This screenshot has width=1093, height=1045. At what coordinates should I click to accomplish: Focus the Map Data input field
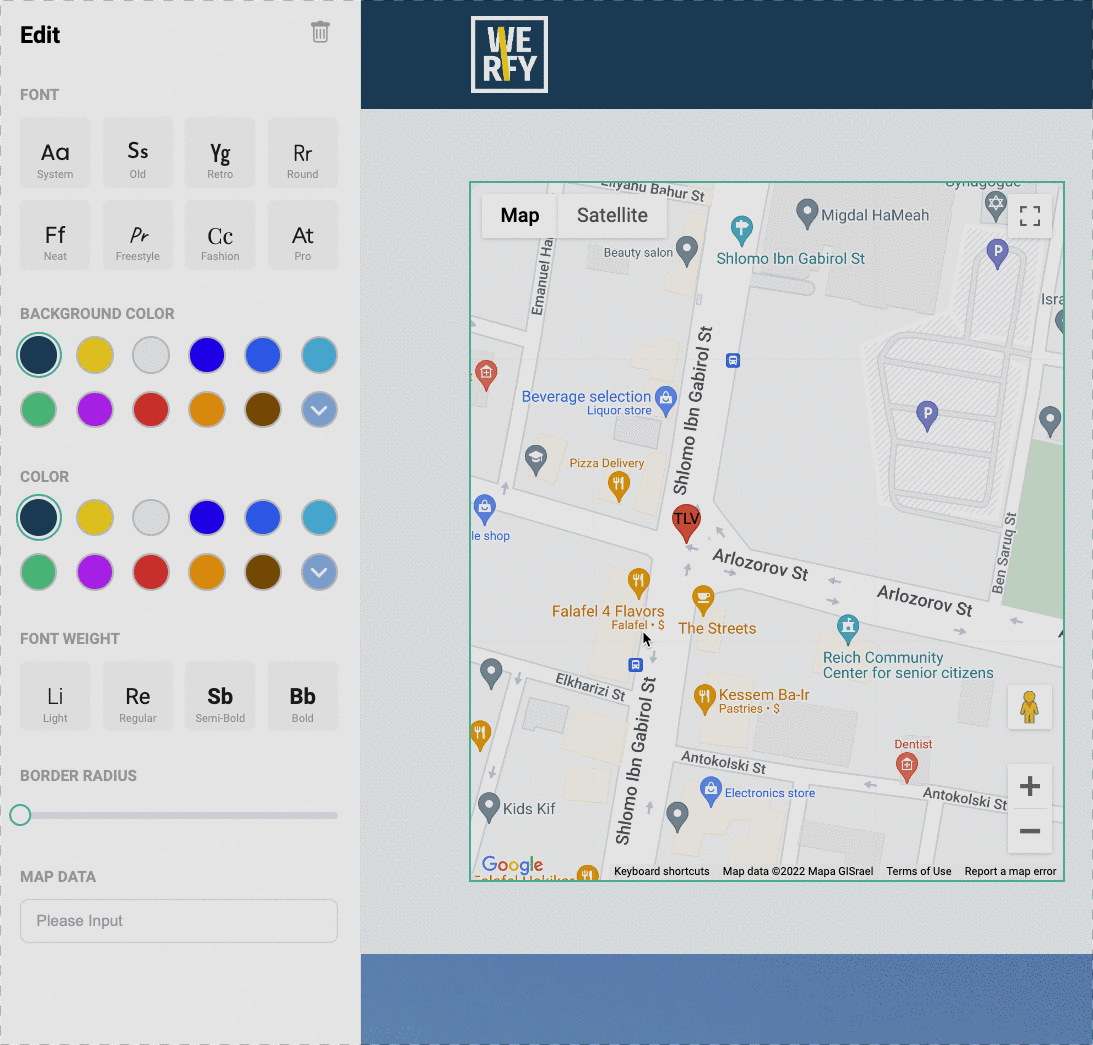point(178,921)
